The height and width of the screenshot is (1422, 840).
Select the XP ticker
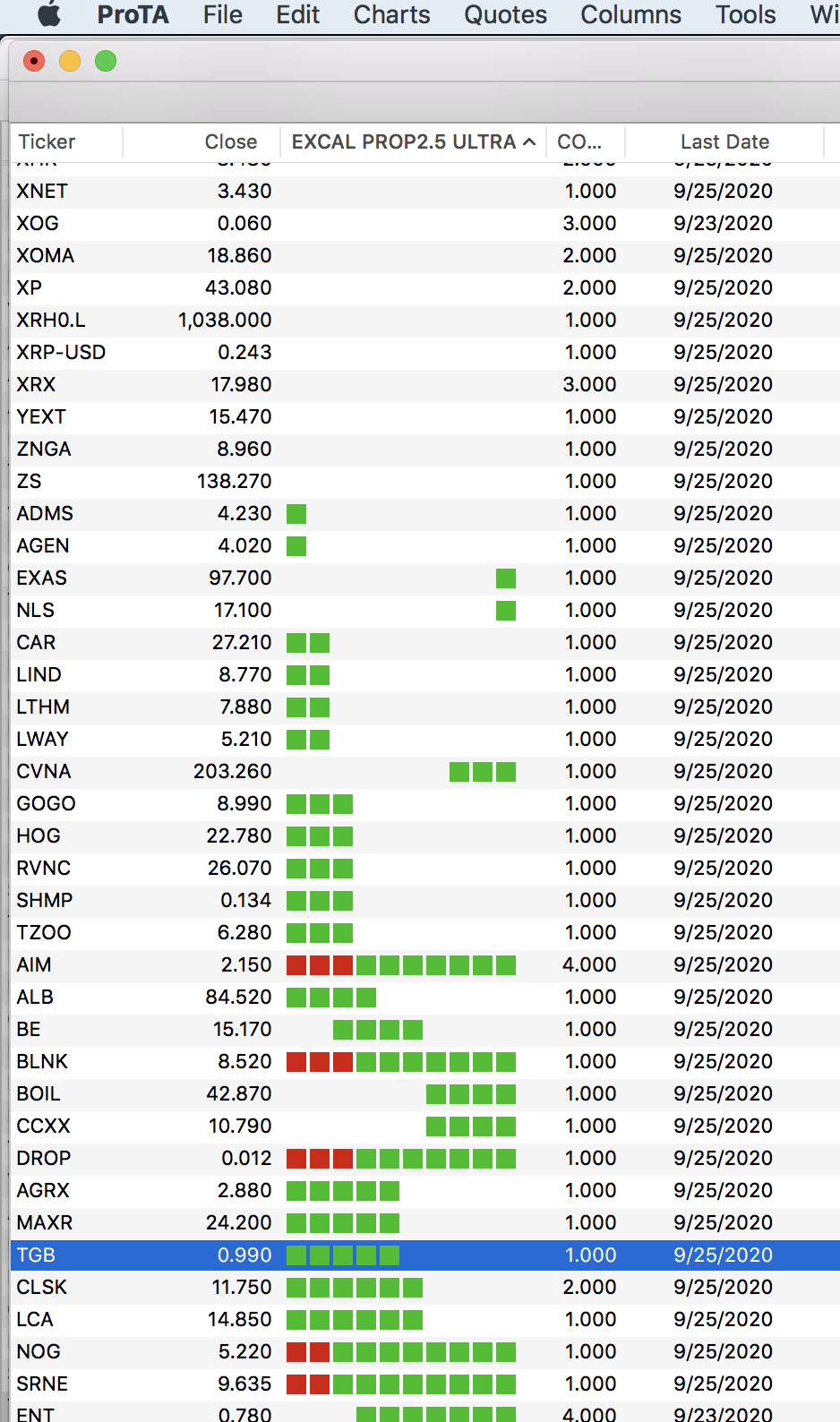pyautogui.click(x=30, y=287)
